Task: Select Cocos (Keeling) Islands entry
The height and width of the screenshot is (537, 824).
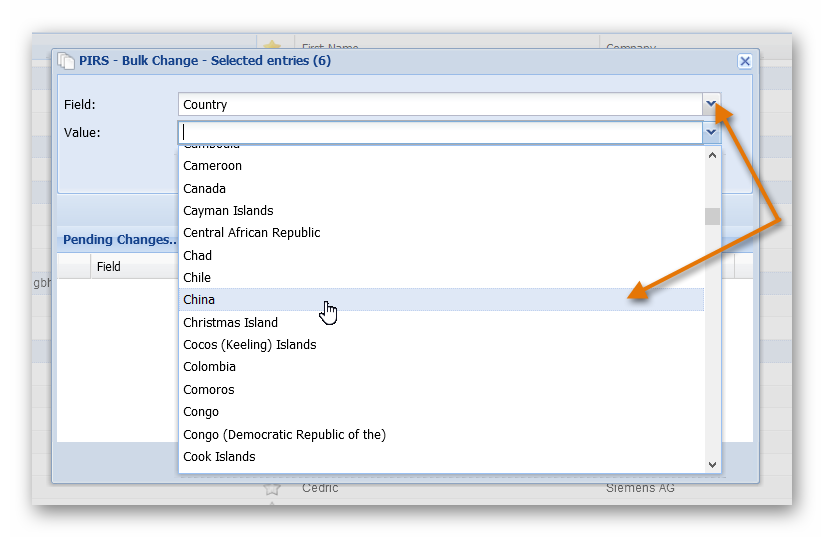Action: point(249,345)
